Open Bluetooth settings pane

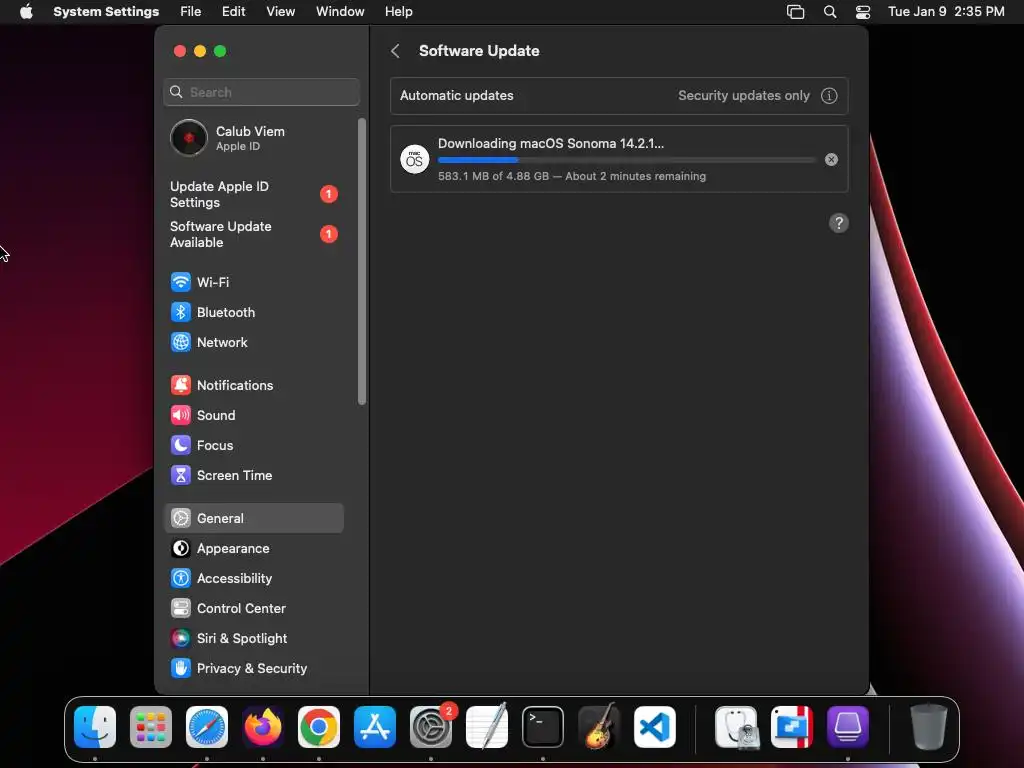point(253,312)
